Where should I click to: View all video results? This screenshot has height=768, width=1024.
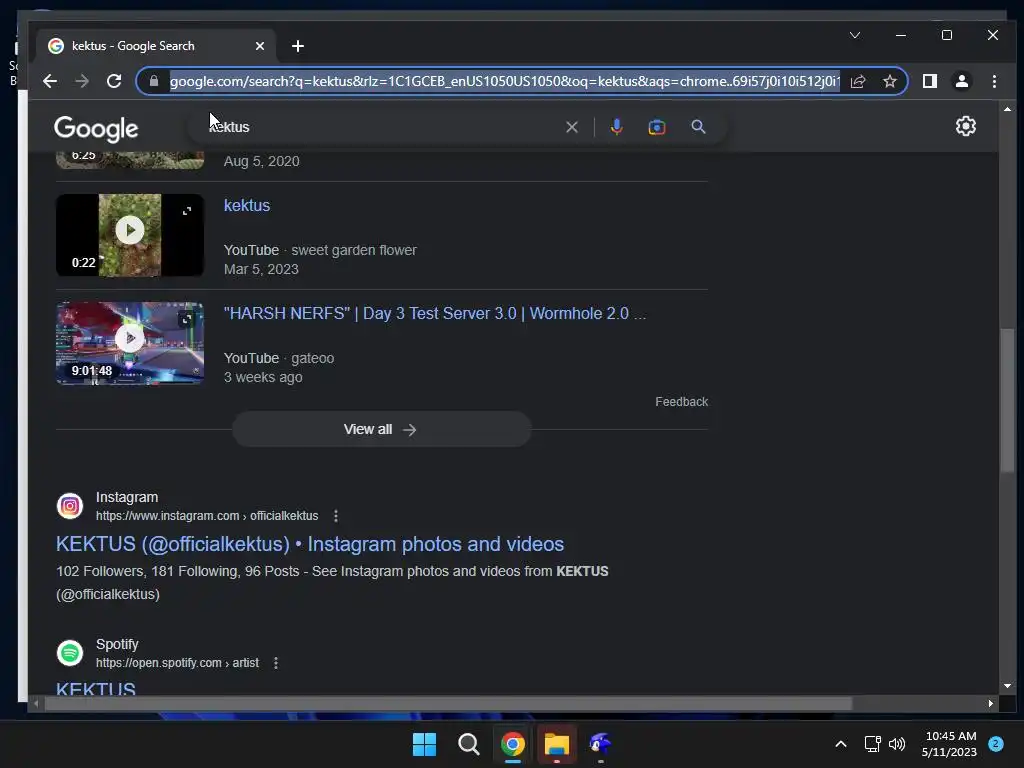coord(382,429)
